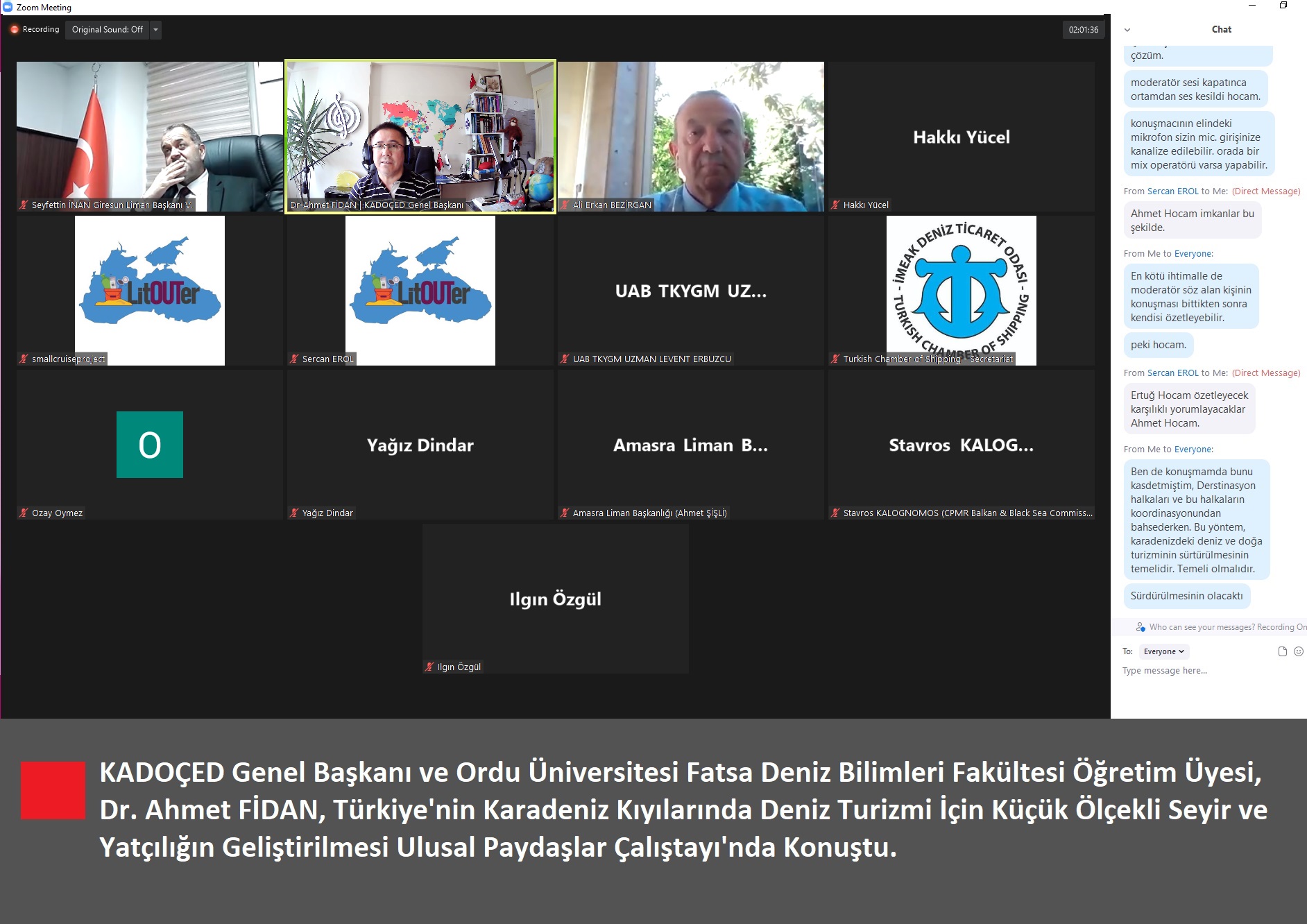Click 'Ben de konuşmamda bunu' chat message

click(x=1197, y=520)
